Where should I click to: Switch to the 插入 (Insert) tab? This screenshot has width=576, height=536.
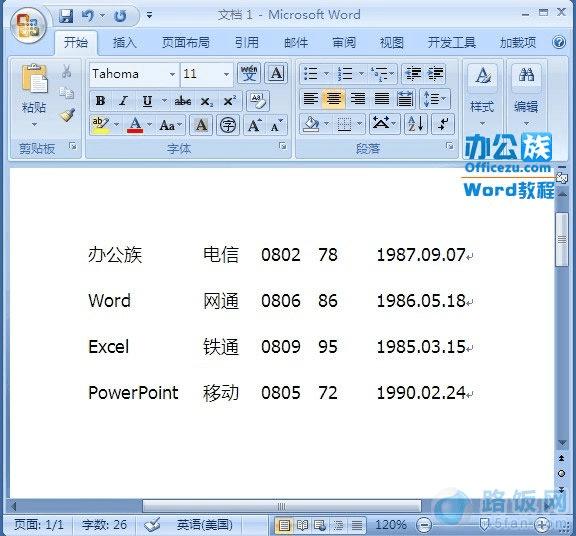125,43
